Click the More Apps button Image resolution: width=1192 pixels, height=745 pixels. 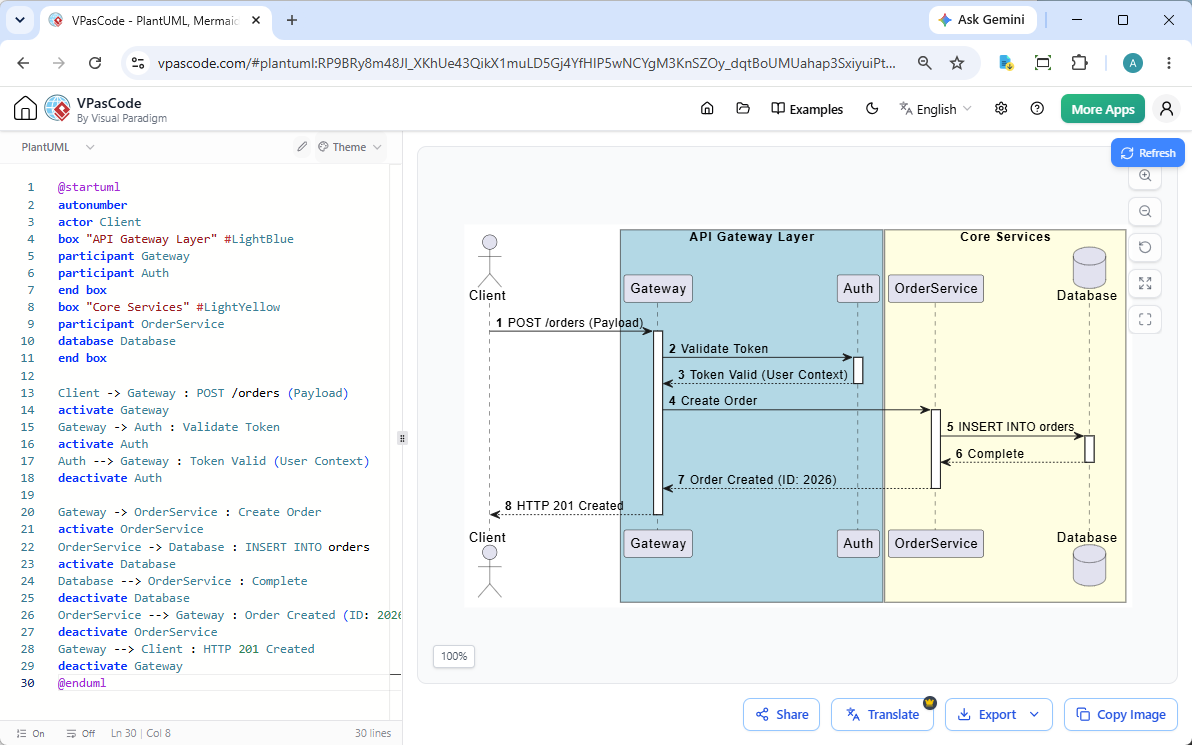1102,109
